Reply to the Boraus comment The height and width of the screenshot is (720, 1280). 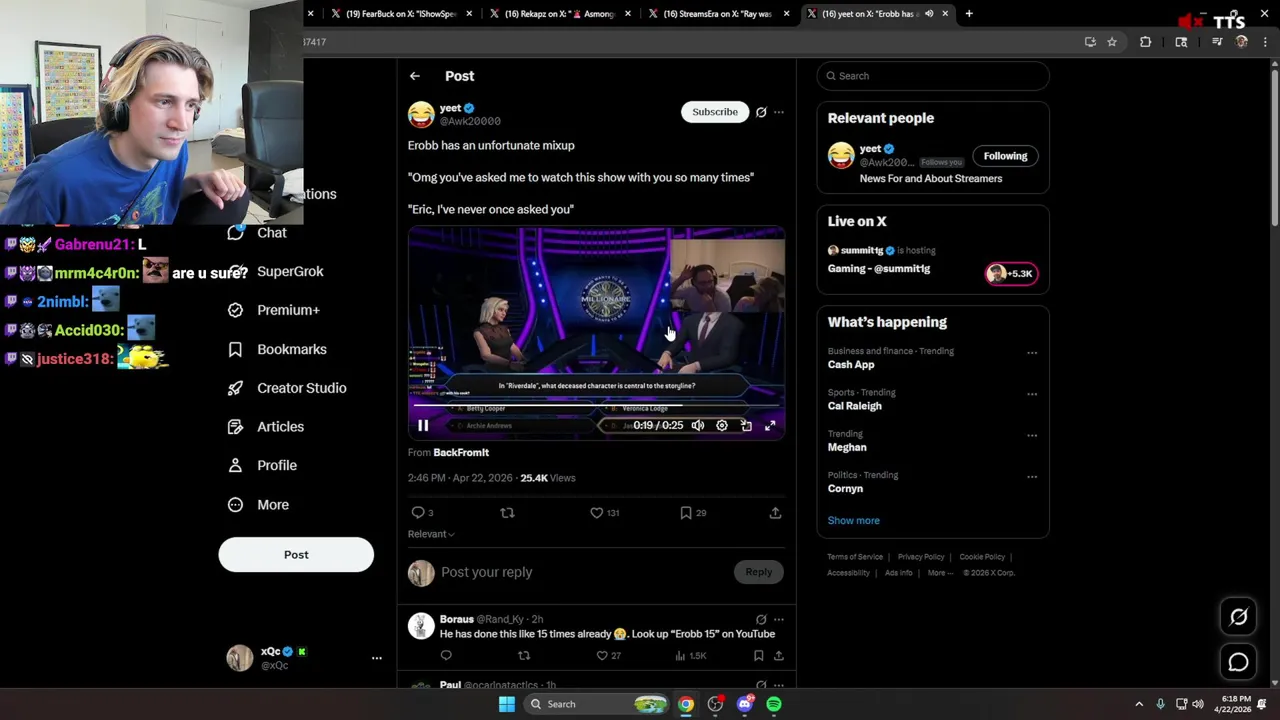446,656
